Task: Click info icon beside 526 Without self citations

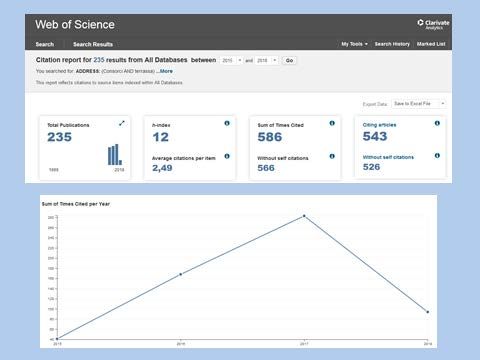Action: [437, 156]
